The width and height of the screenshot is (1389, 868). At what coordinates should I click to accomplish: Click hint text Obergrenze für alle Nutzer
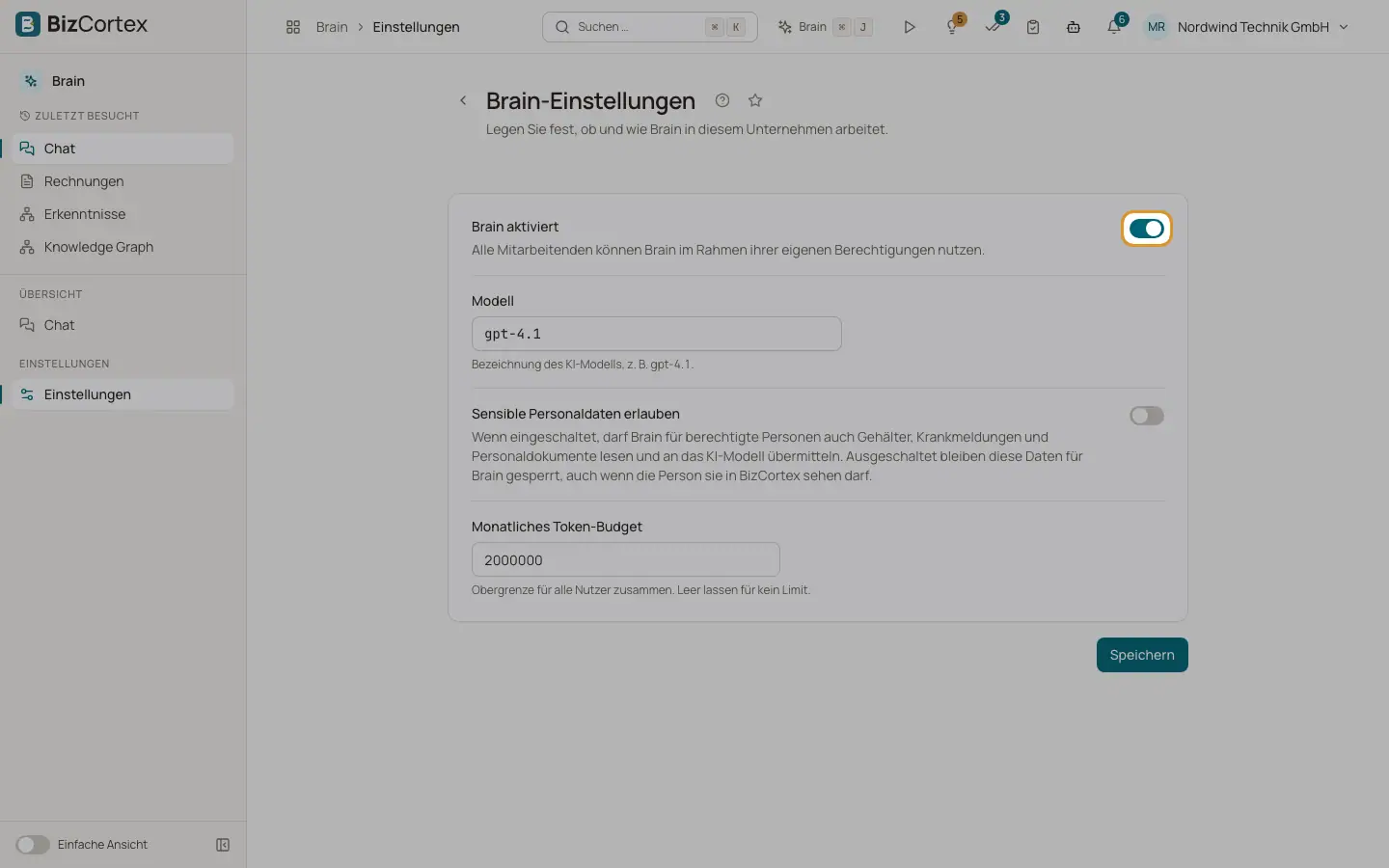[640, 590]
